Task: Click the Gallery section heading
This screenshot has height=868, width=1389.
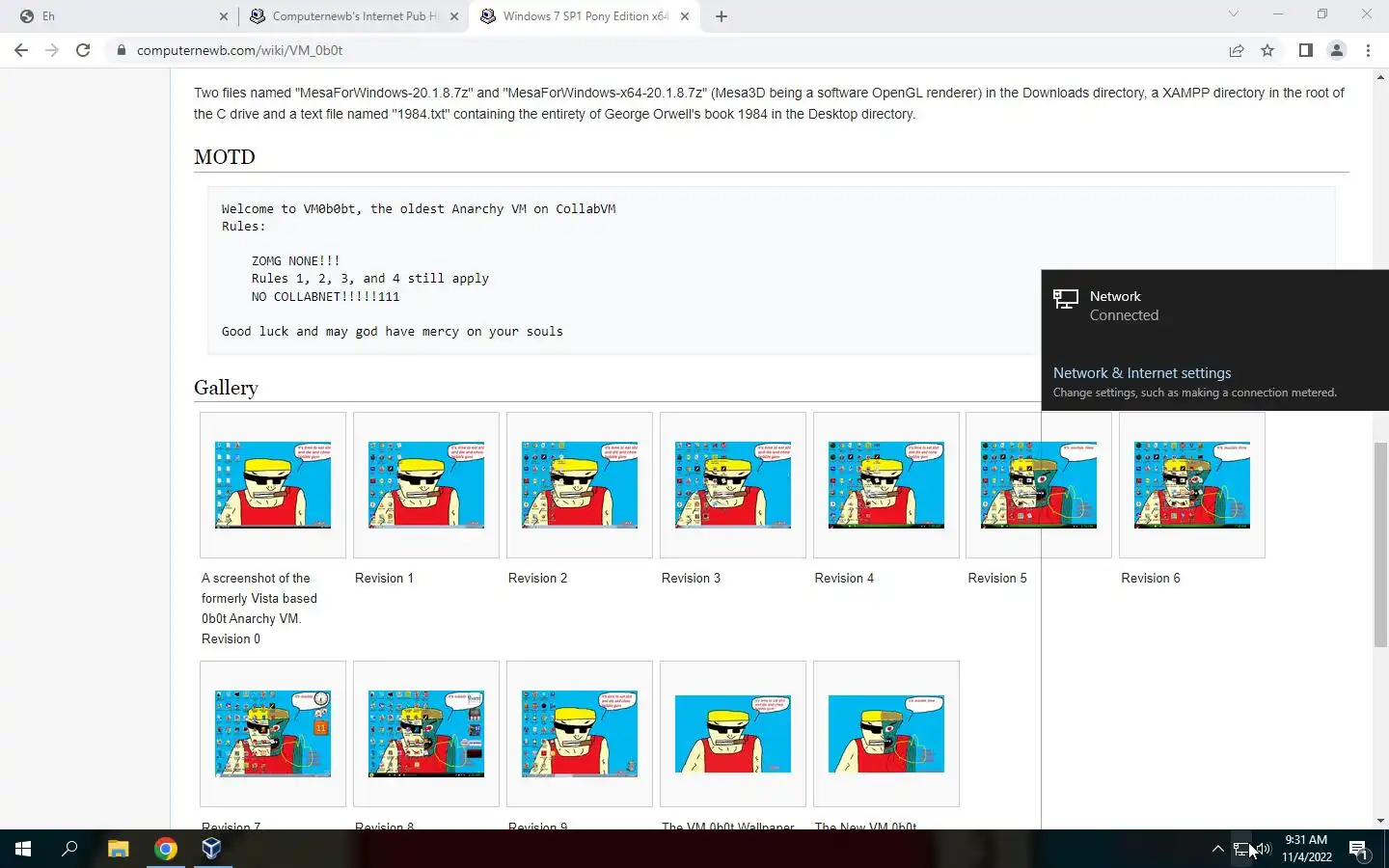Action: pos(226,388)
